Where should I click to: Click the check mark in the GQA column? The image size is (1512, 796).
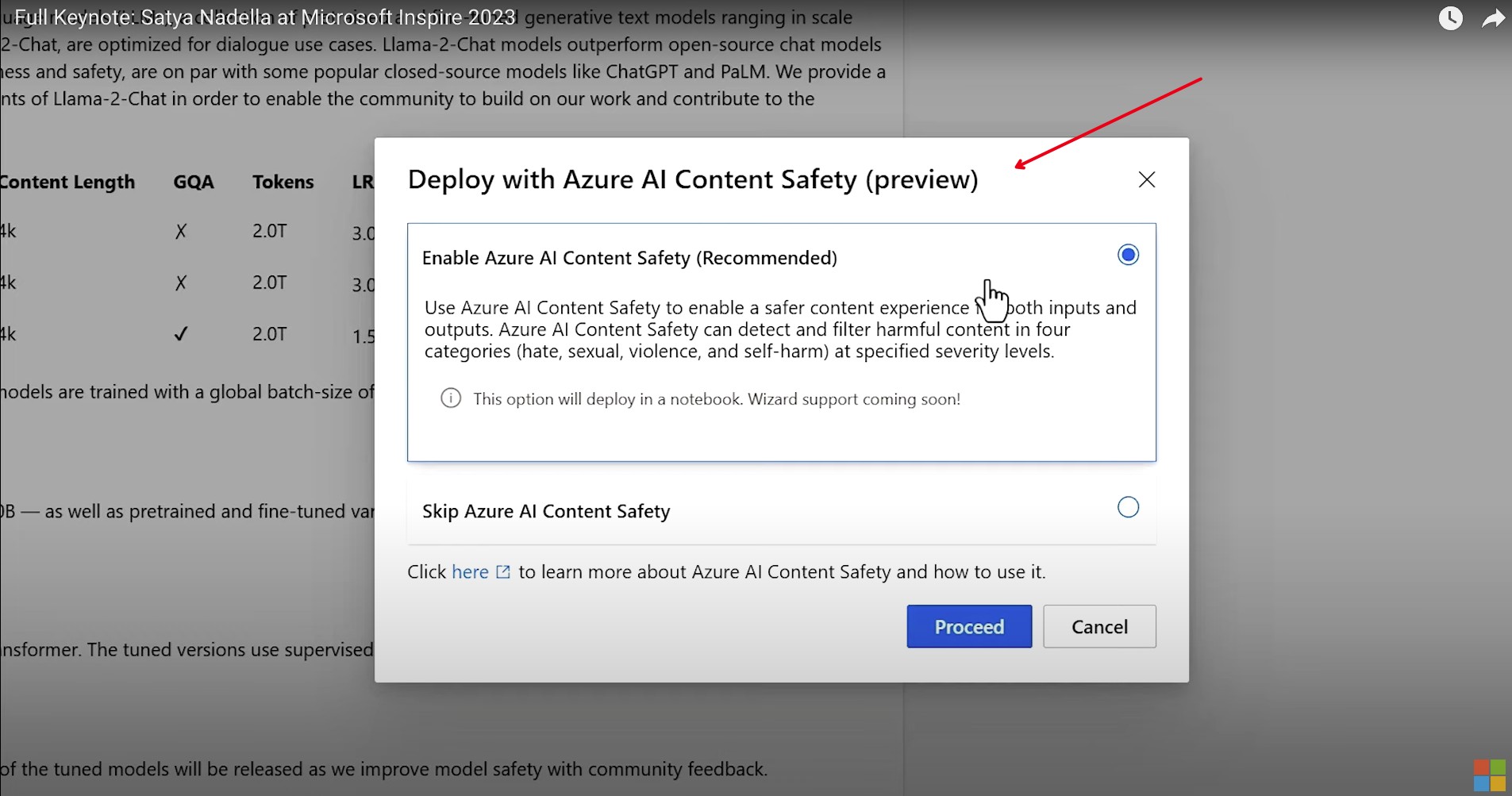click(181, 334)
